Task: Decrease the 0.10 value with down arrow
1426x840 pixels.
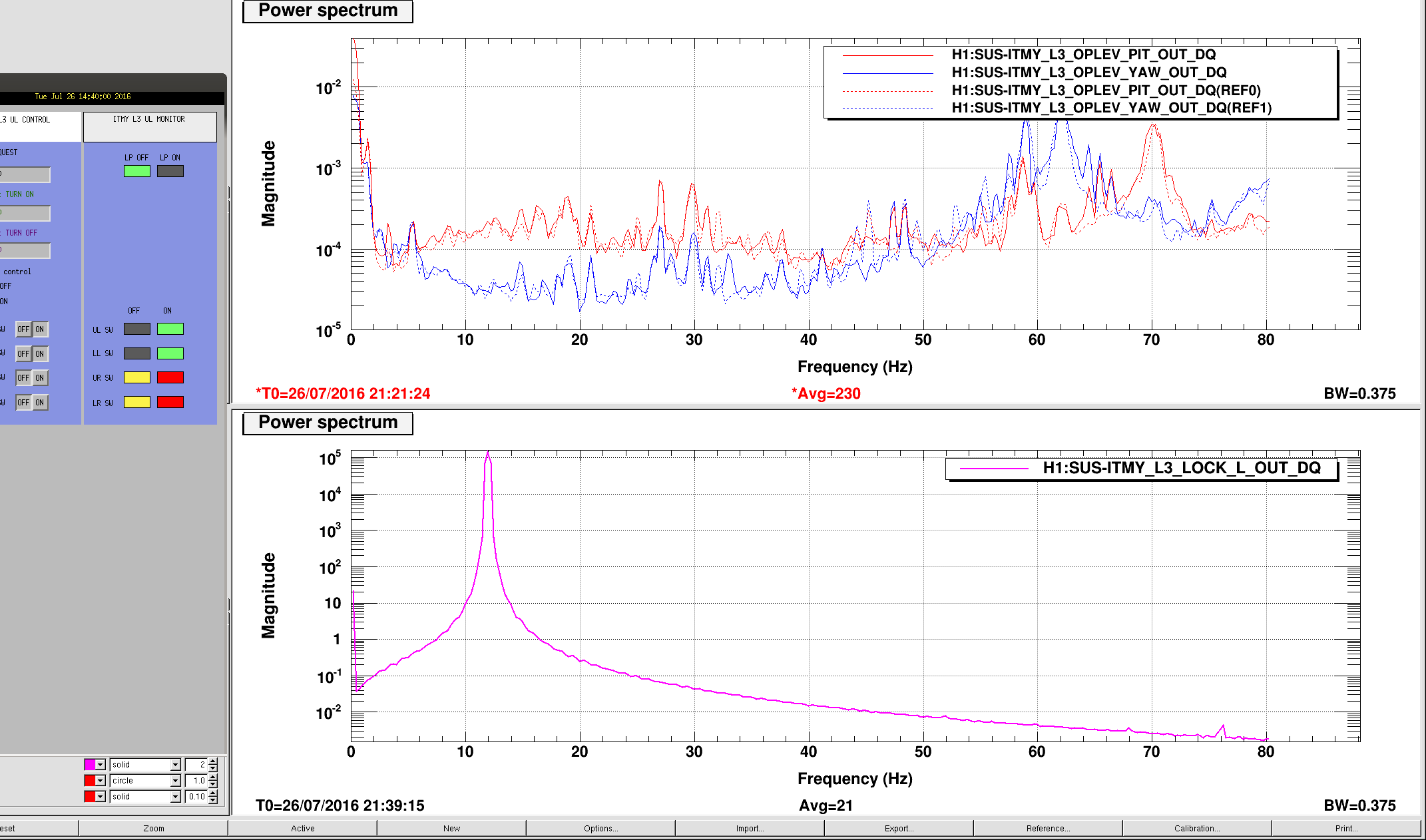Action: point(213,800)
